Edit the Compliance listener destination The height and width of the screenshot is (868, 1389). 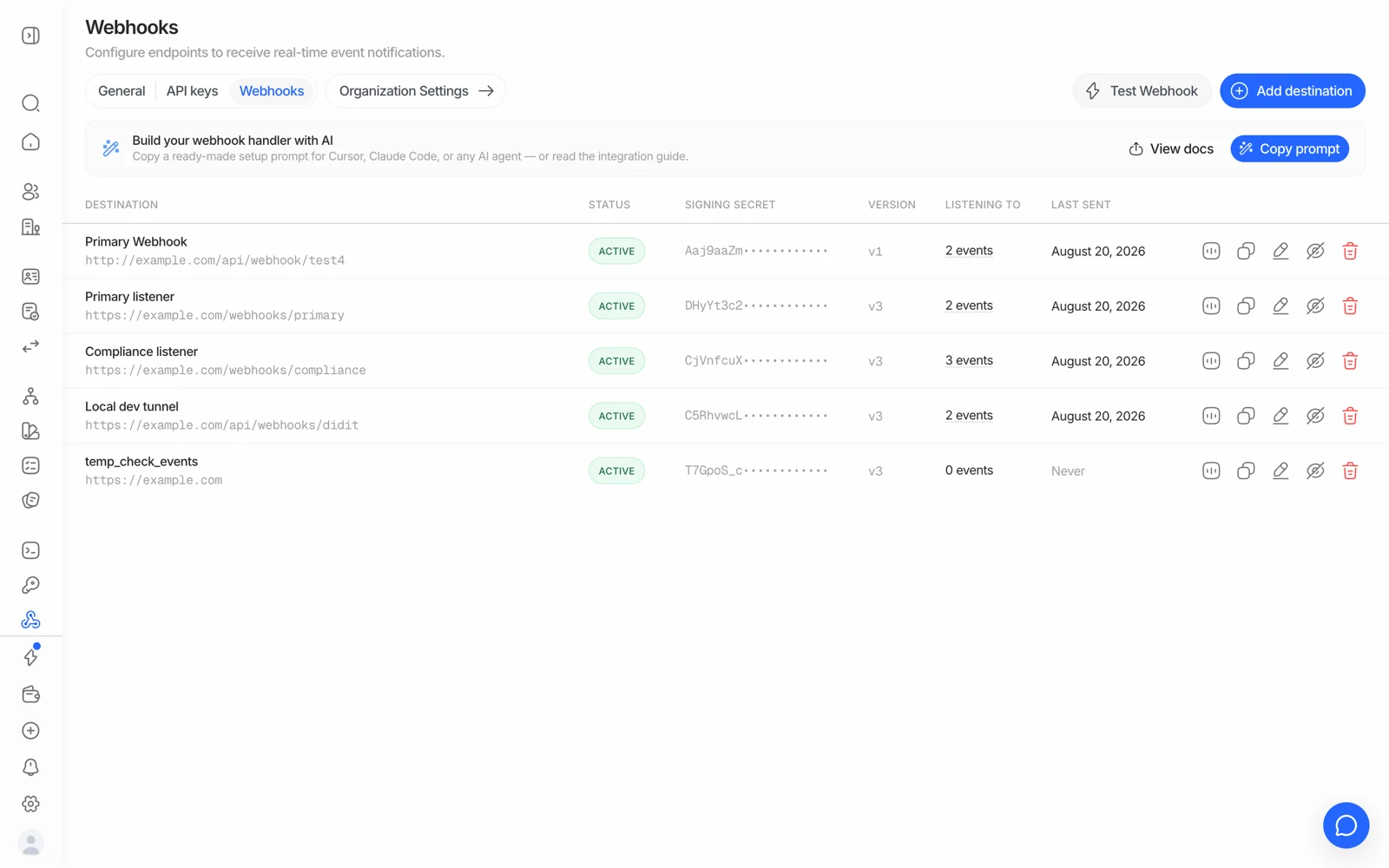pyautogui.click(x=1280, y=360)
